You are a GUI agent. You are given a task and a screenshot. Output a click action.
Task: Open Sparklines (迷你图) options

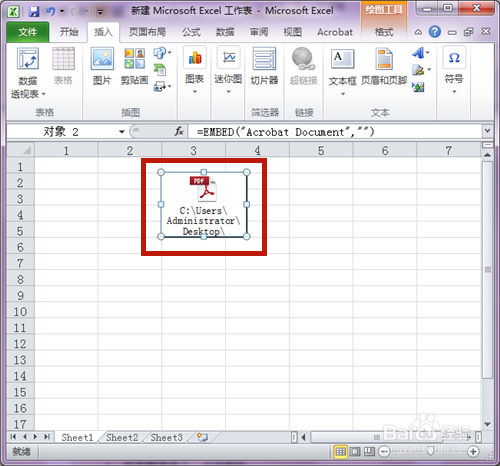(228, 70)
